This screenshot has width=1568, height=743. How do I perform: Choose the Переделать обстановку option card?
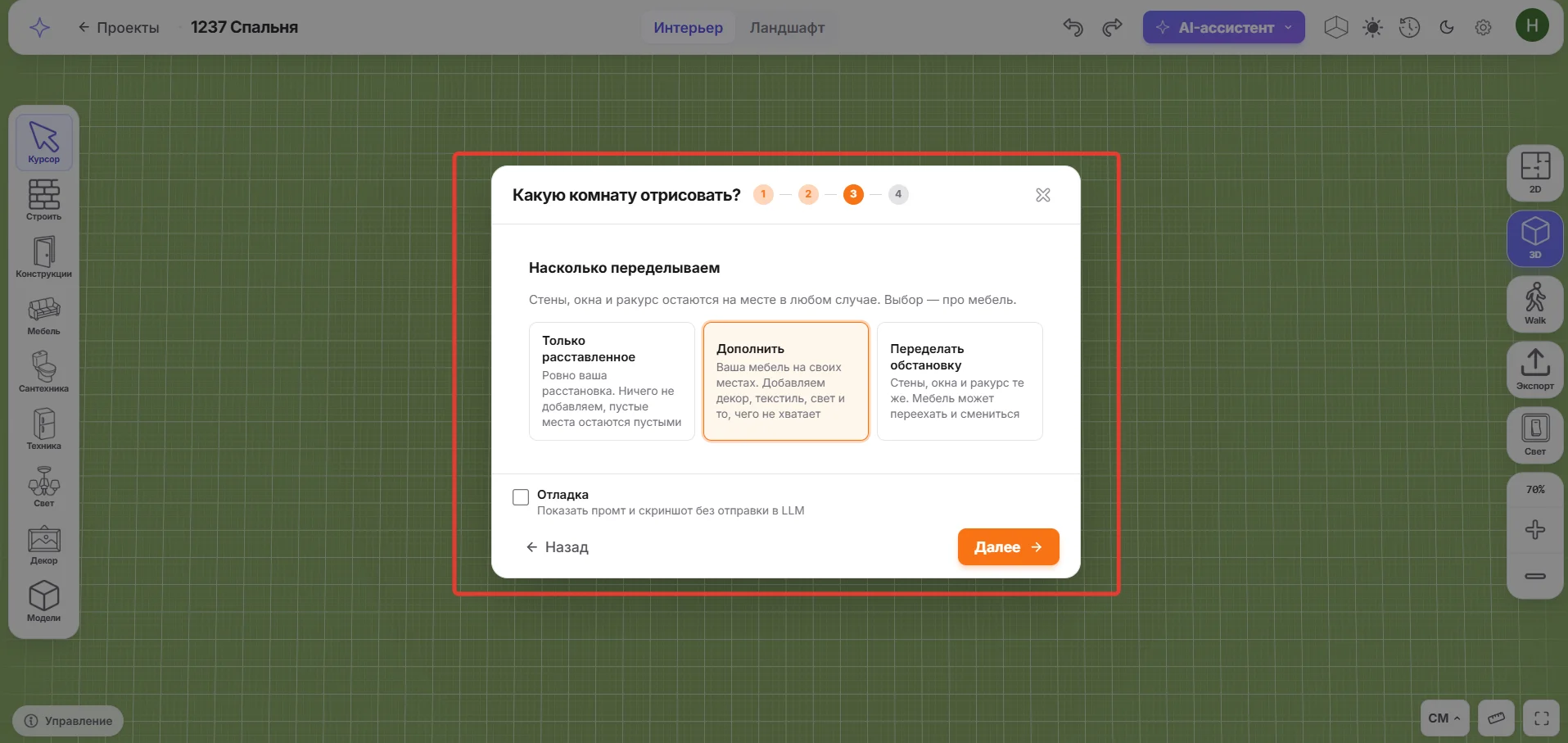960,381
